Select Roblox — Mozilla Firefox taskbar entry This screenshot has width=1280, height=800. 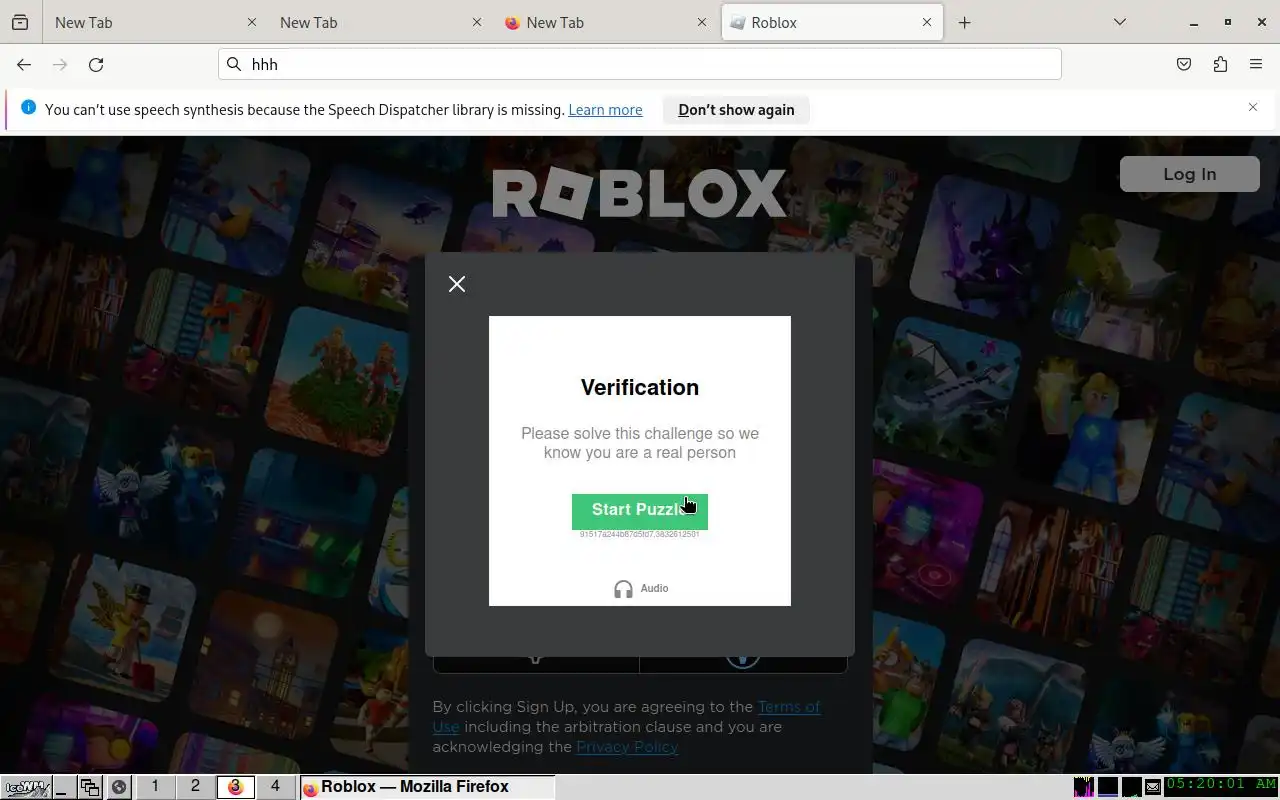(x=427, y=787)
